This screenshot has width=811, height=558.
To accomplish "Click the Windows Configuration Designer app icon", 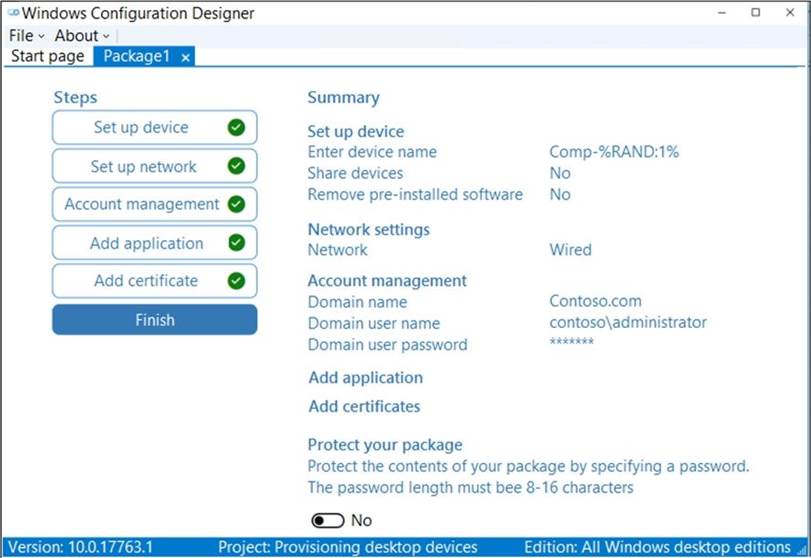I will coord(12,13).
